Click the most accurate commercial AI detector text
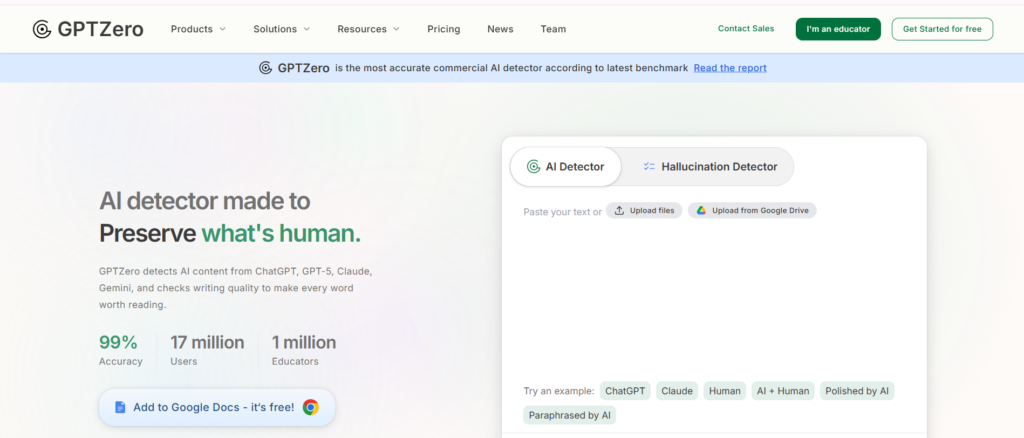 pyautogui.click(x=511, y=68)
